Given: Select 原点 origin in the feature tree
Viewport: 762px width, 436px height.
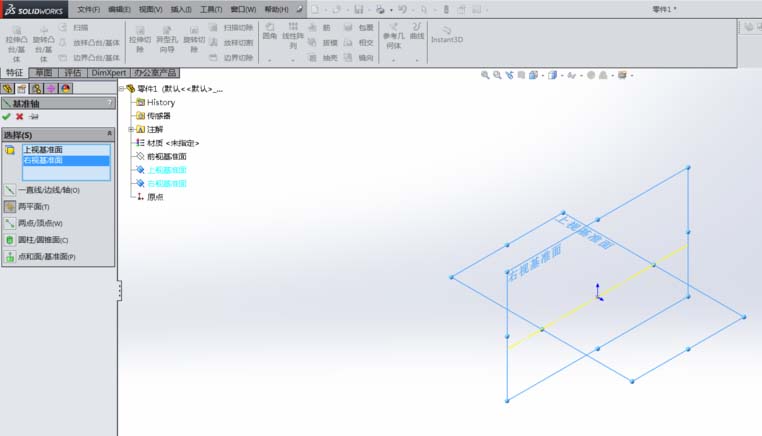Looking at the screenshot, I should (x=155, y=197).
